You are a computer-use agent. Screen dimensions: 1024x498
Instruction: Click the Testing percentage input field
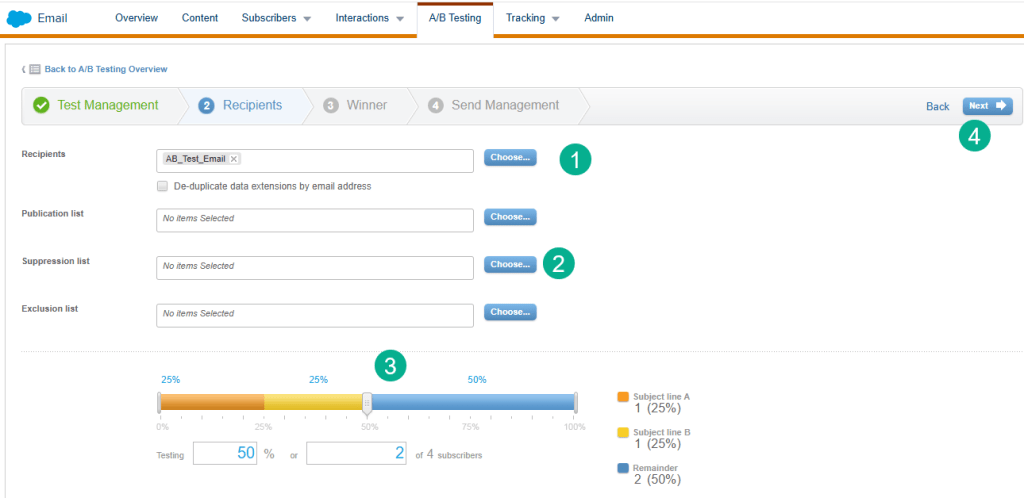pos(226,454)
